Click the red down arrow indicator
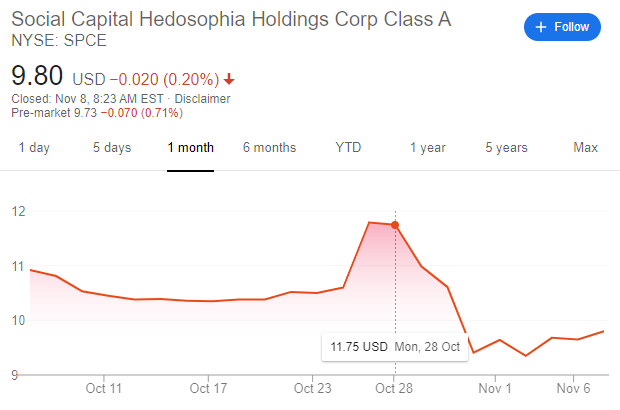Screen dimensions: 620x410 click(229, 80)
